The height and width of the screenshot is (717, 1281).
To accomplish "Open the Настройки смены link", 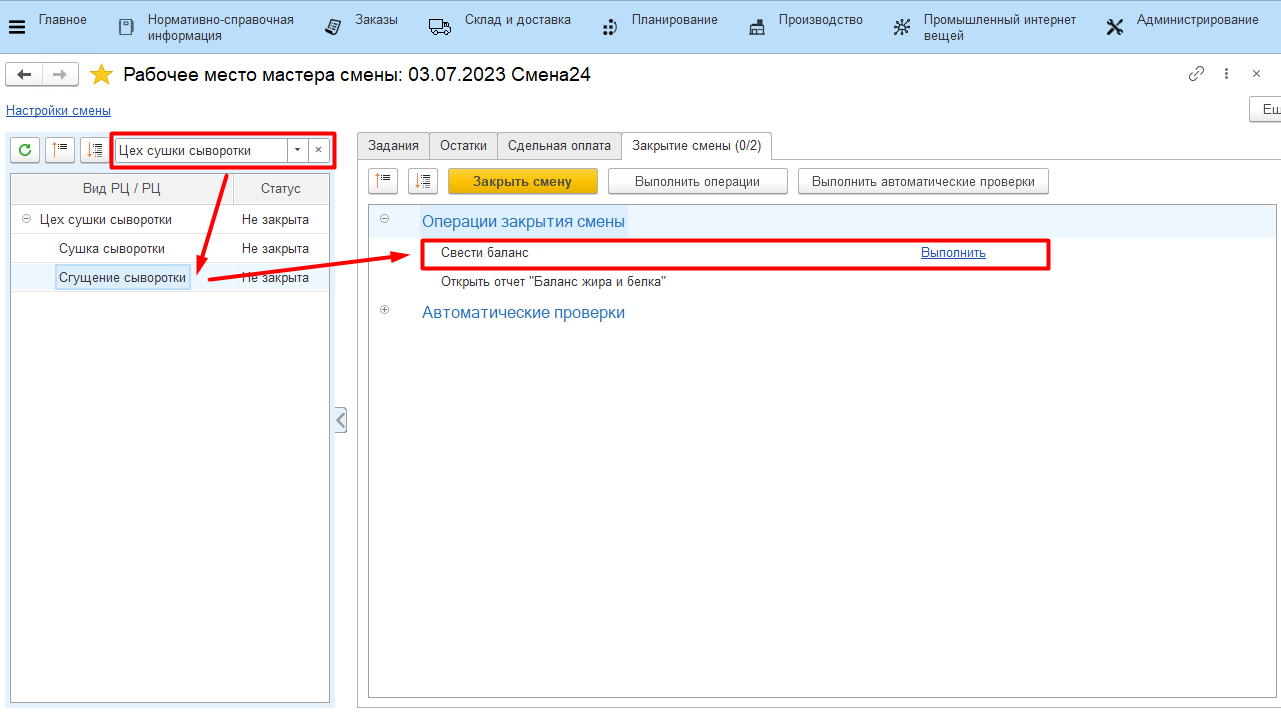I will pos(58,111).
